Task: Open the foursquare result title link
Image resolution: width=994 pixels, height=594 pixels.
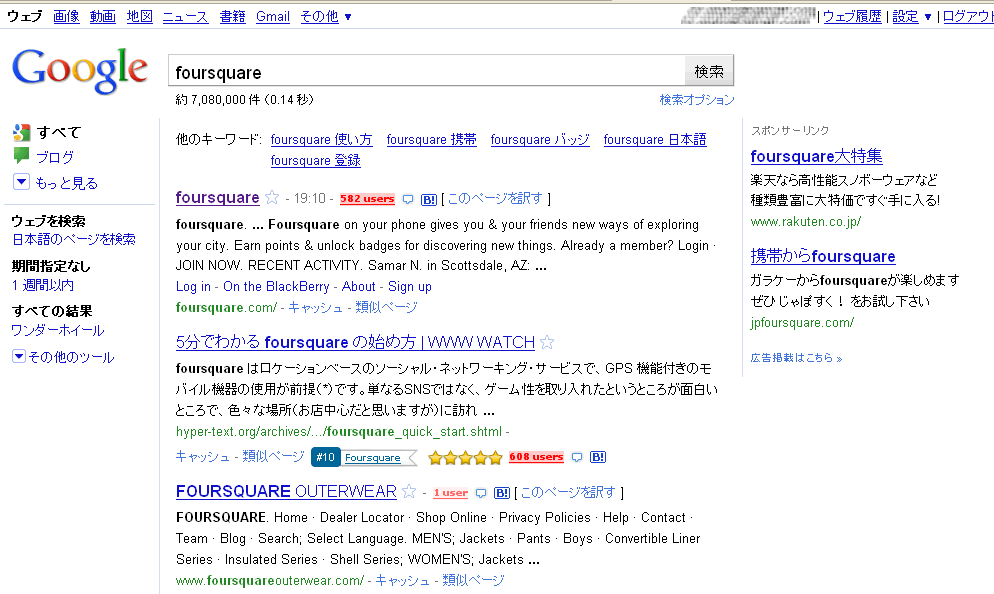Action: click(217, 198)
